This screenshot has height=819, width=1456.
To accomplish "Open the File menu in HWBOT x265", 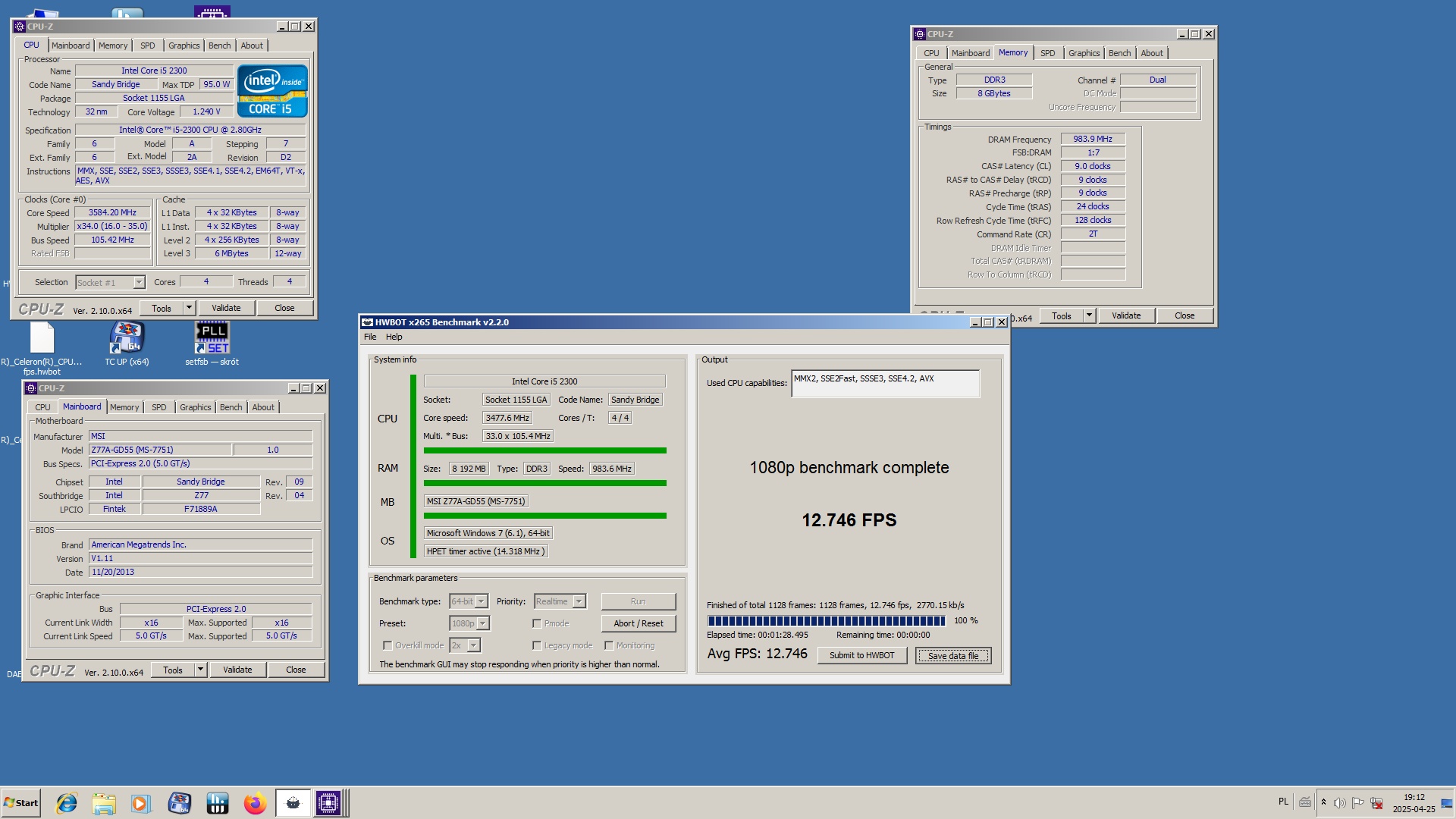I will [370, 337].
